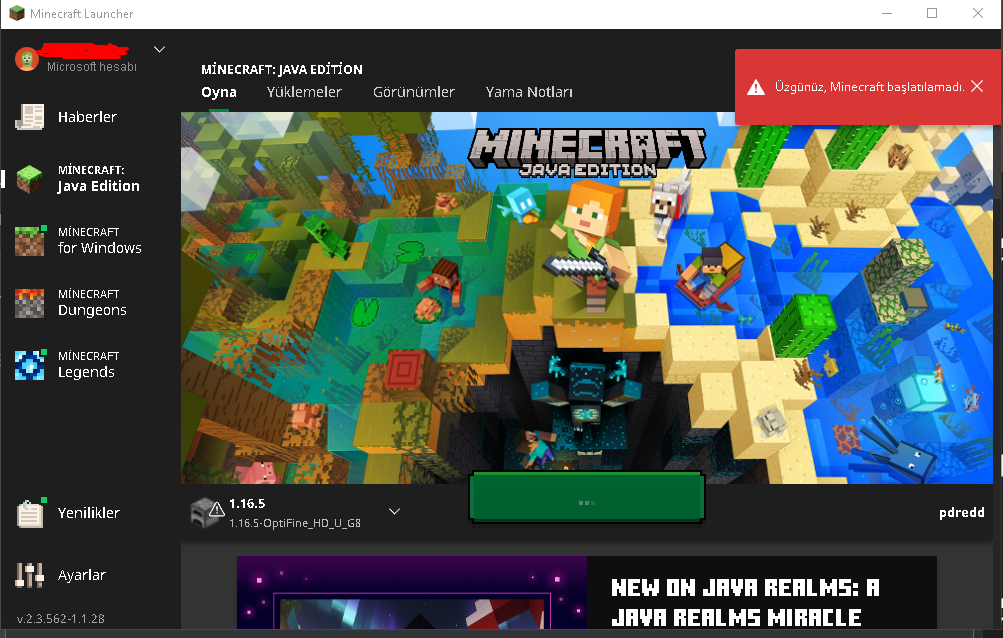Click the Minecraft Java Edition banner artwork
Viewport: 1003px width, 638px height.
click(587, 298)
